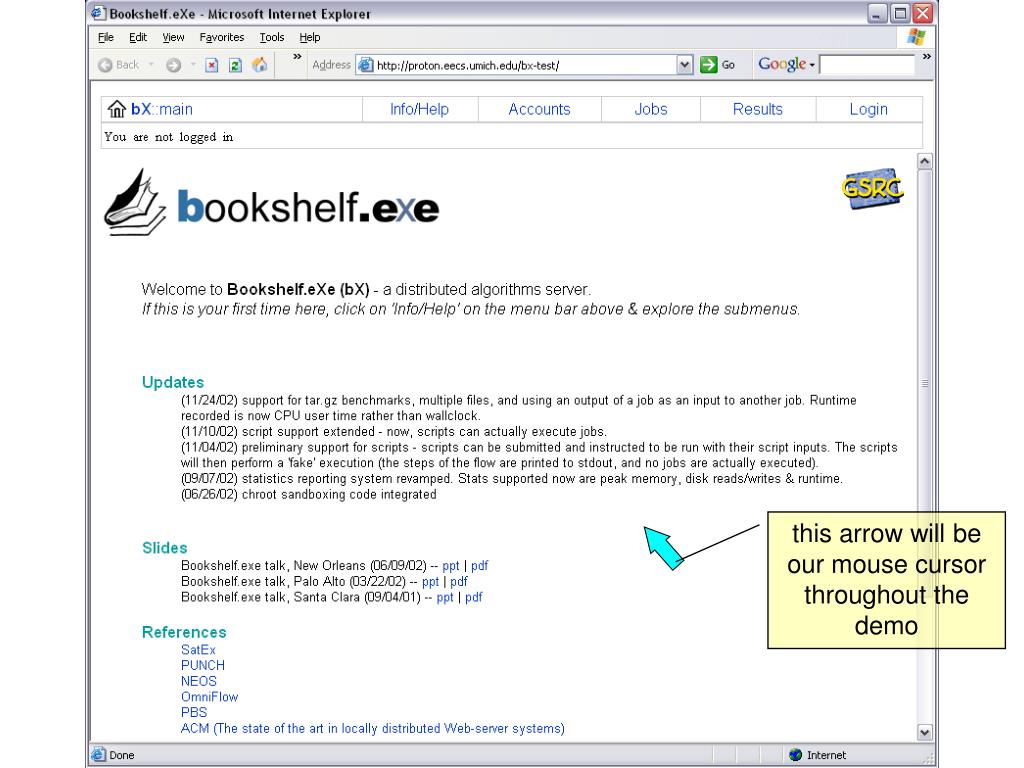Click the Google search input box
This screenshot has height=768, width=1024.
pyautogui.click(x=867, y=65)
